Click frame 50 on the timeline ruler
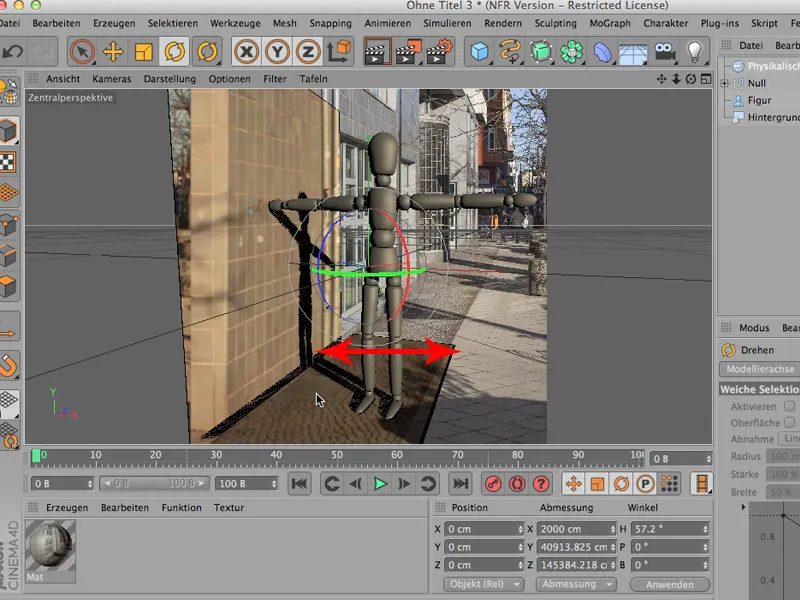800x600 pixels. tap(337, 455)
